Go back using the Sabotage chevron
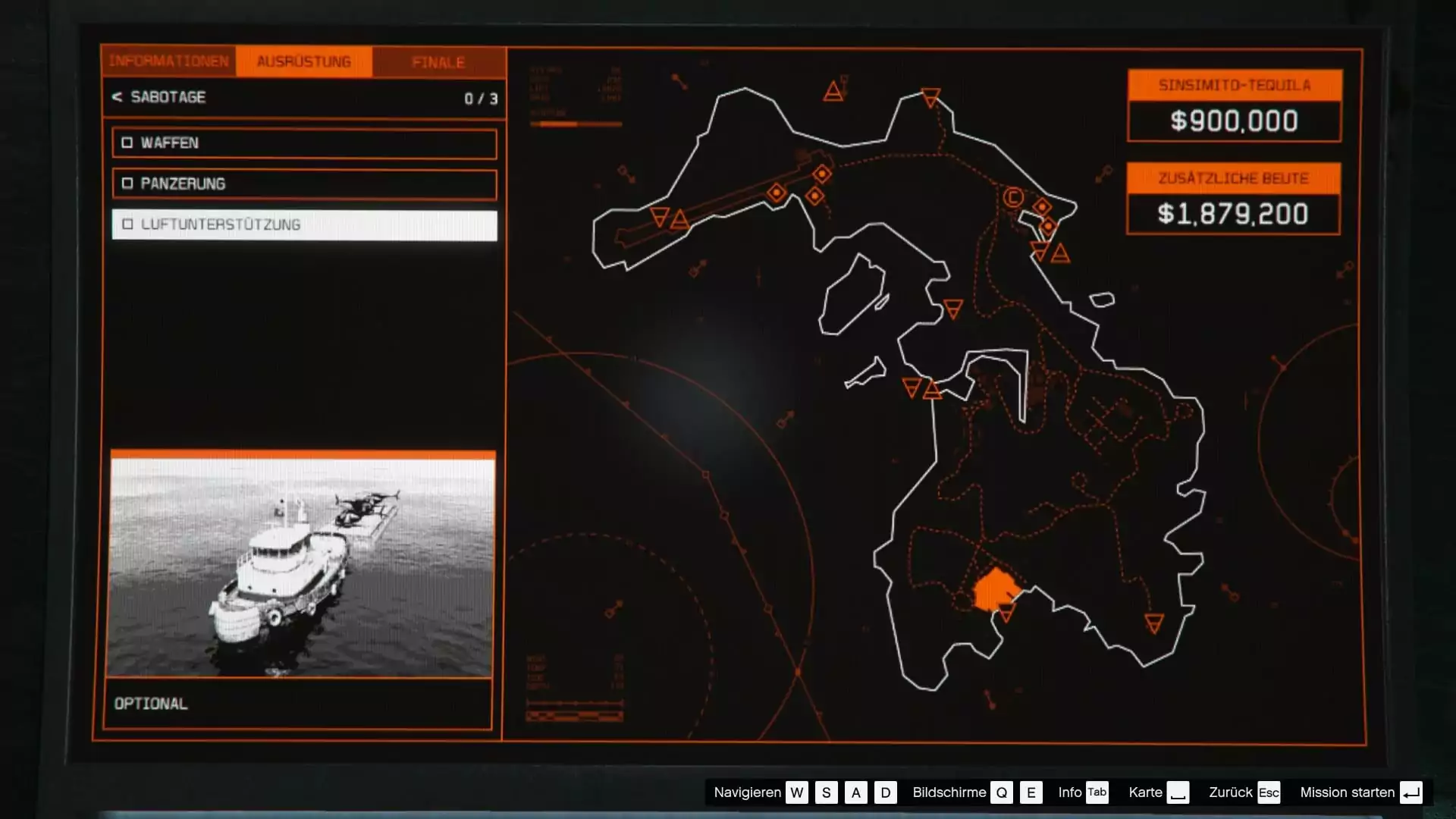The height and width of the screenshot is (819, 1456). 117,97
